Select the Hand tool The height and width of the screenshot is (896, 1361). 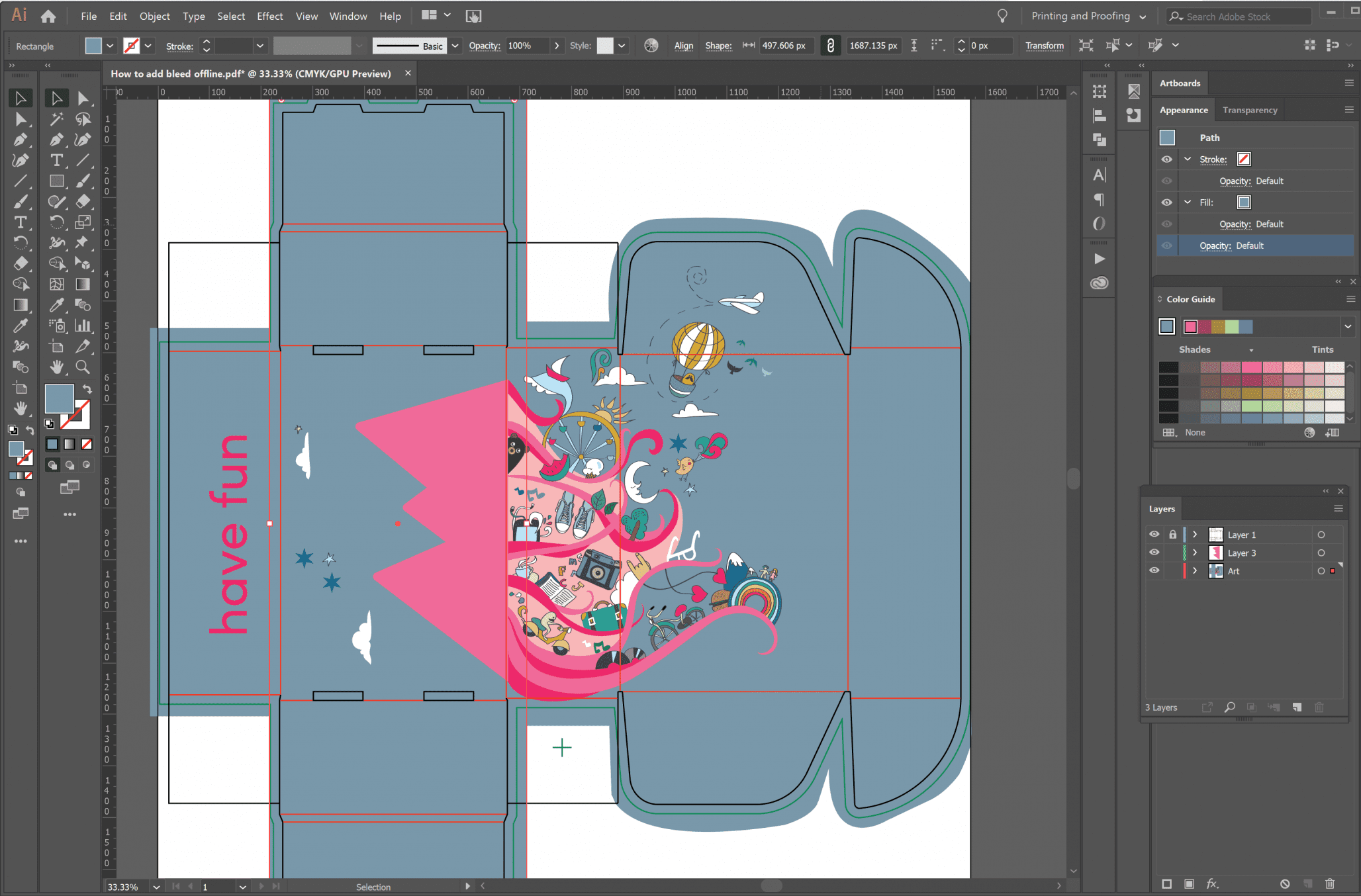pyautogui.click(x=56, y=367)
